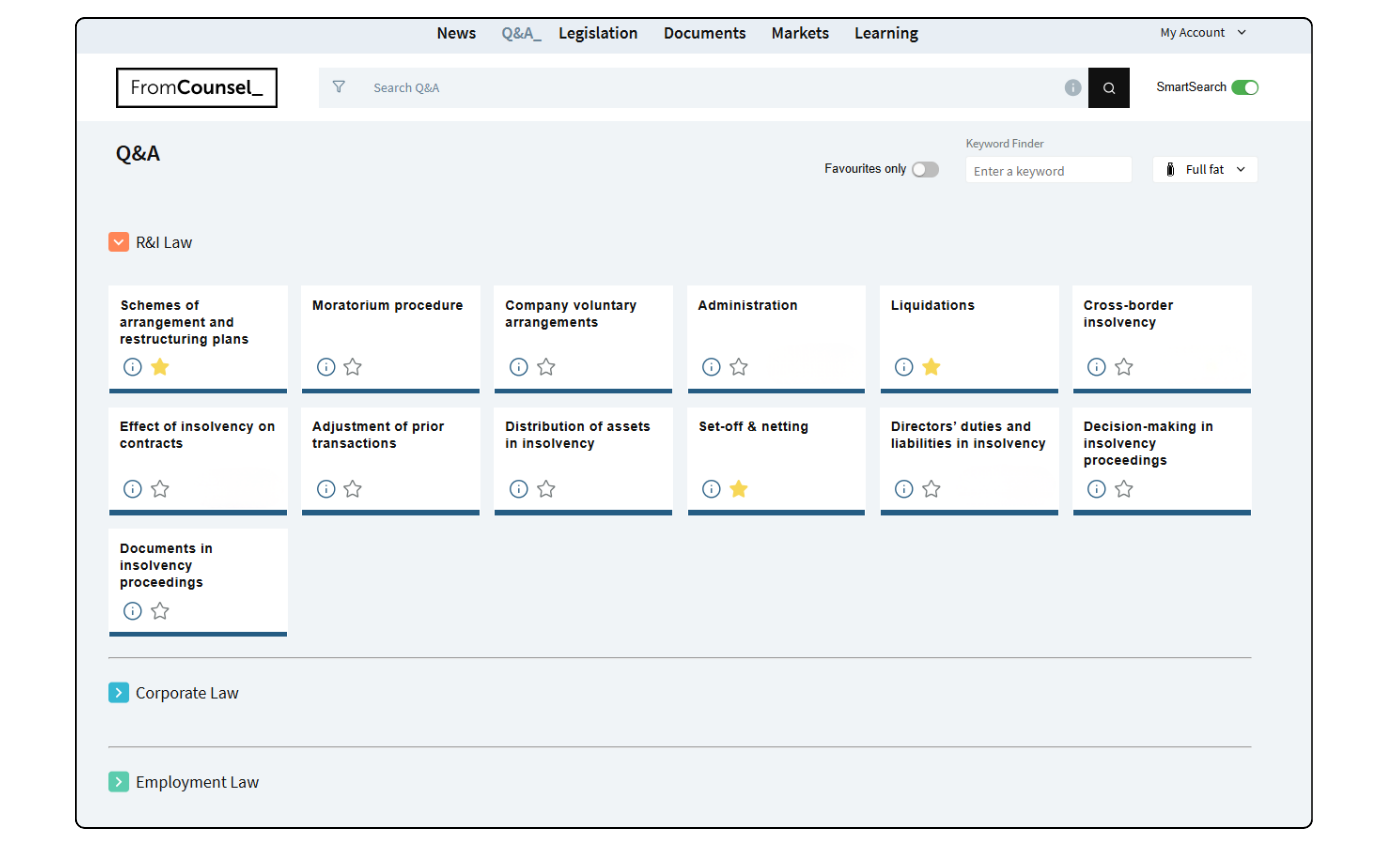Click the R&I Law section heading text

(x=164, y=242)
